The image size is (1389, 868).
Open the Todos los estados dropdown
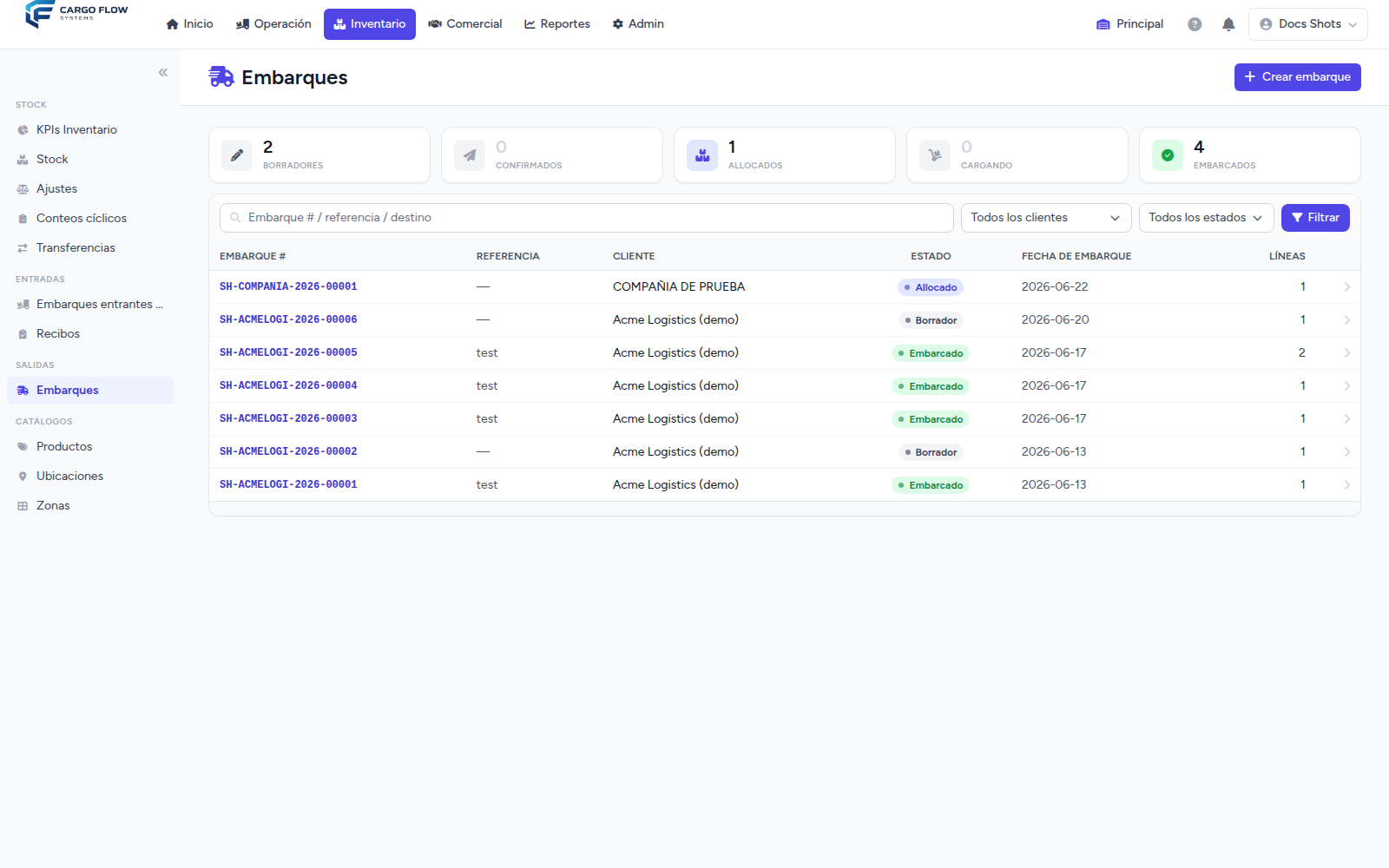[x=1206, y=218]
